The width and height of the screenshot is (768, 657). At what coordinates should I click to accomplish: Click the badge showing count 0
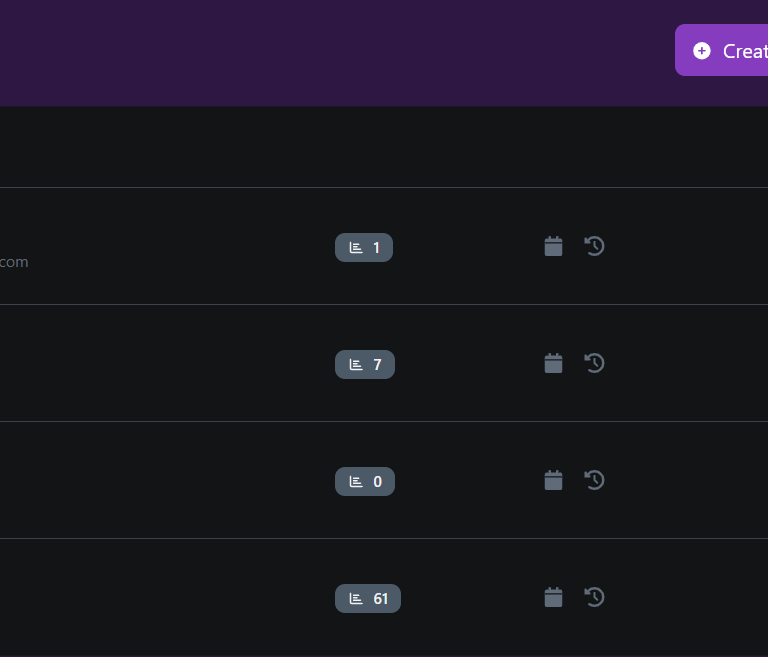(x=365, y=482)
